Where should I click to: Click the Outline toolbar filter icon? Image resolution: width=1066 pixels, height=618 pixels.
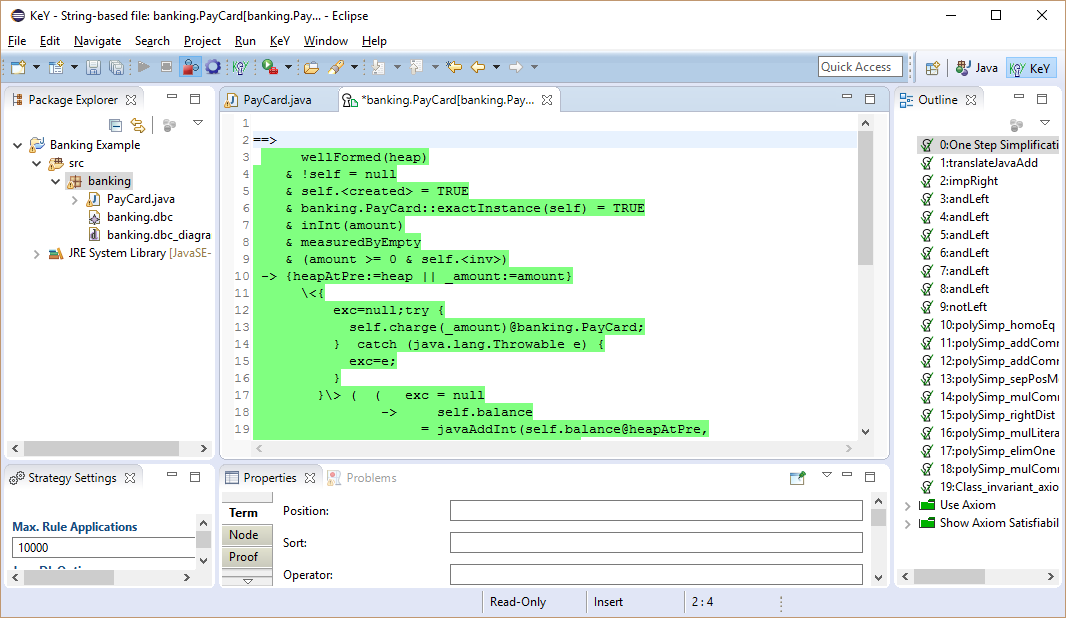(1016, 124)
